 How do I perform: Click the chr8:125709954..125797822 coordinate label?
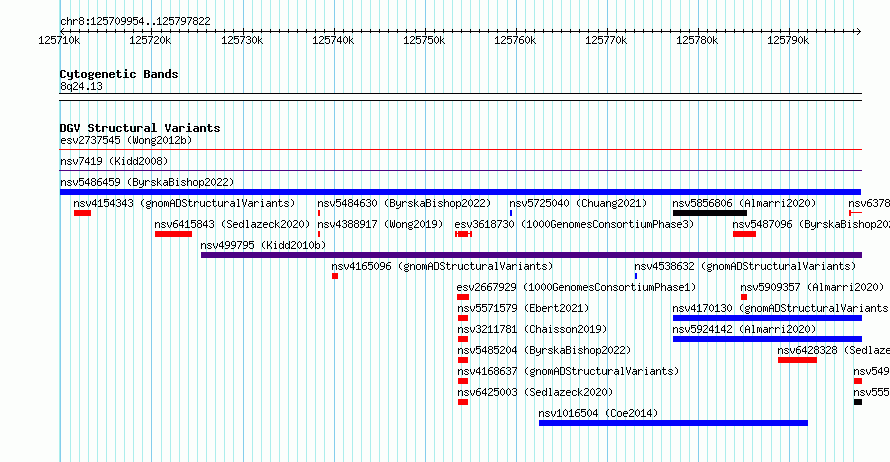pos(135,21)
